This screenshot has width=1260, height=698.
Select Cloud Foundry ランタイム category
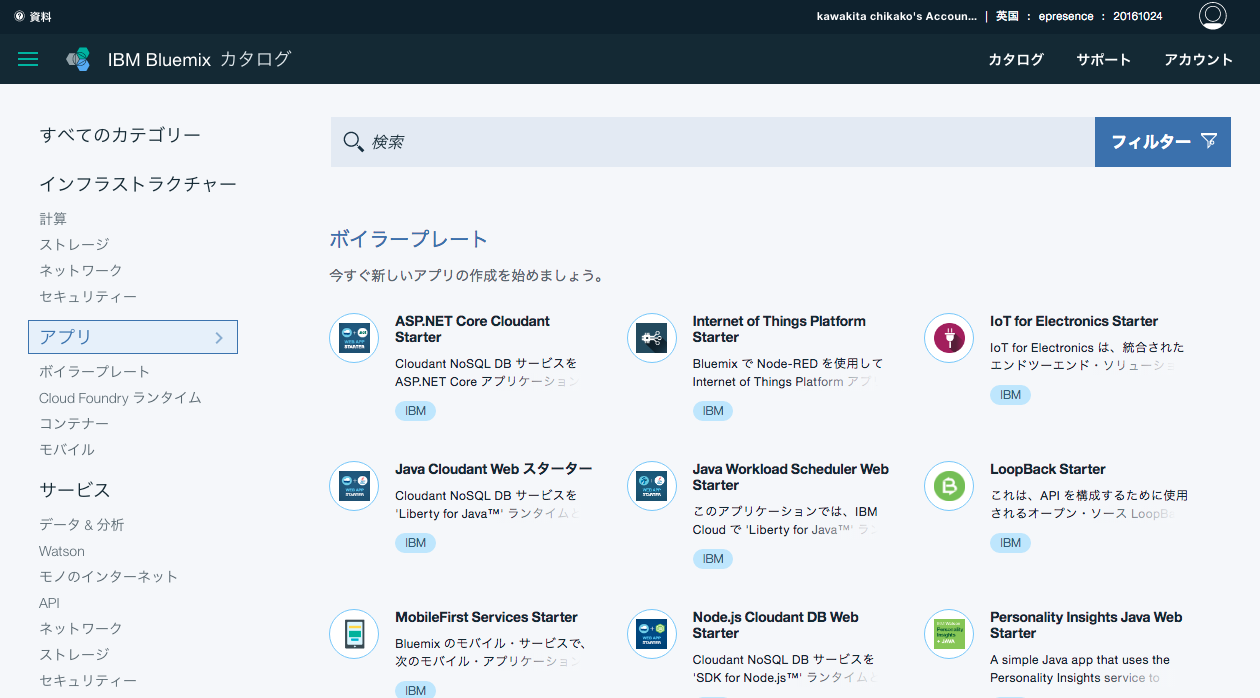tap(120, 397)
